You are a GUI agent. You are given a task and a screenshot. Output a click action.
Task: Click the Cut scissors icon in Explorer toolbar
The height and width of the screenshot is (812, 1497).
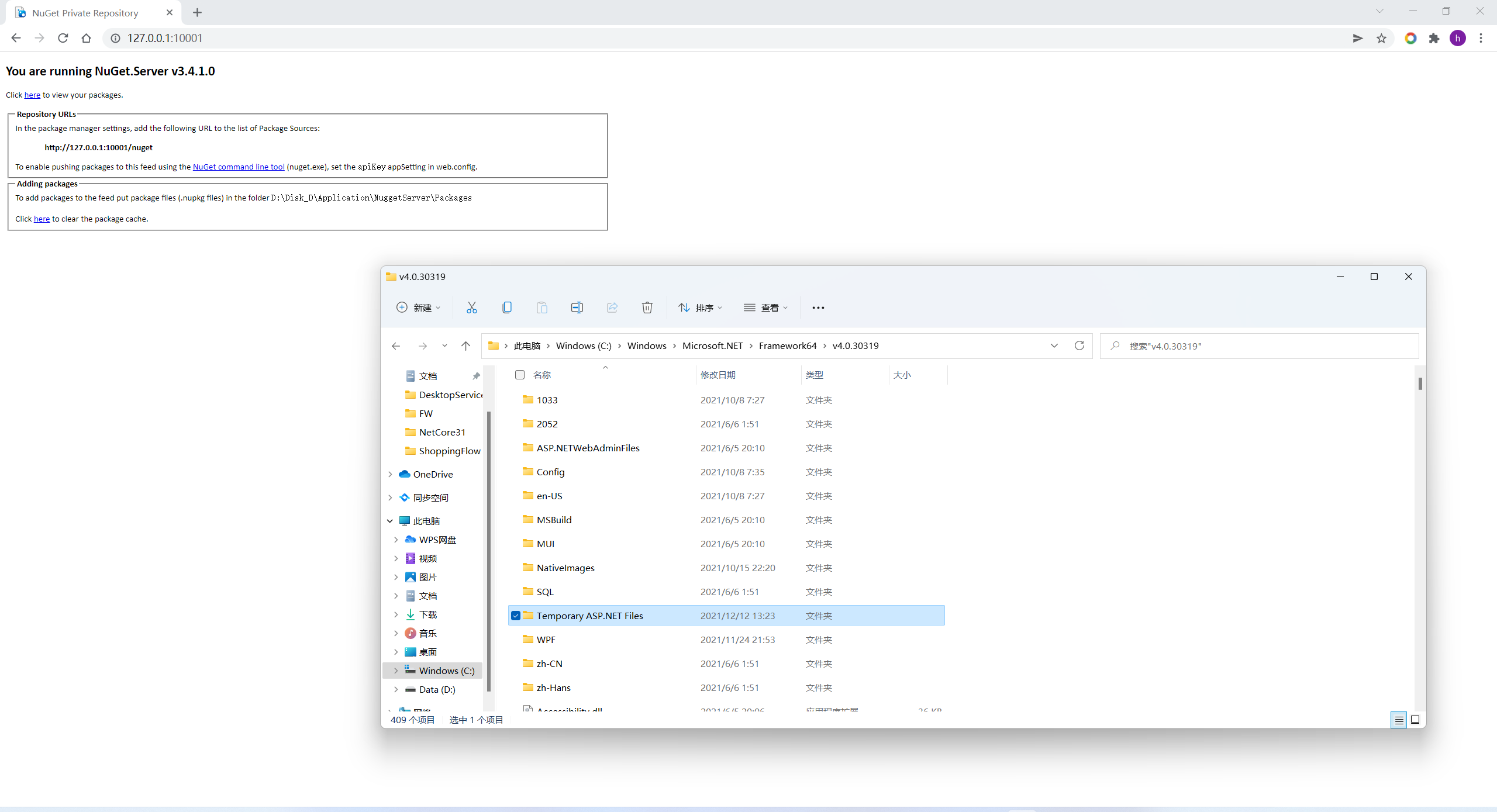pos(471,307)
